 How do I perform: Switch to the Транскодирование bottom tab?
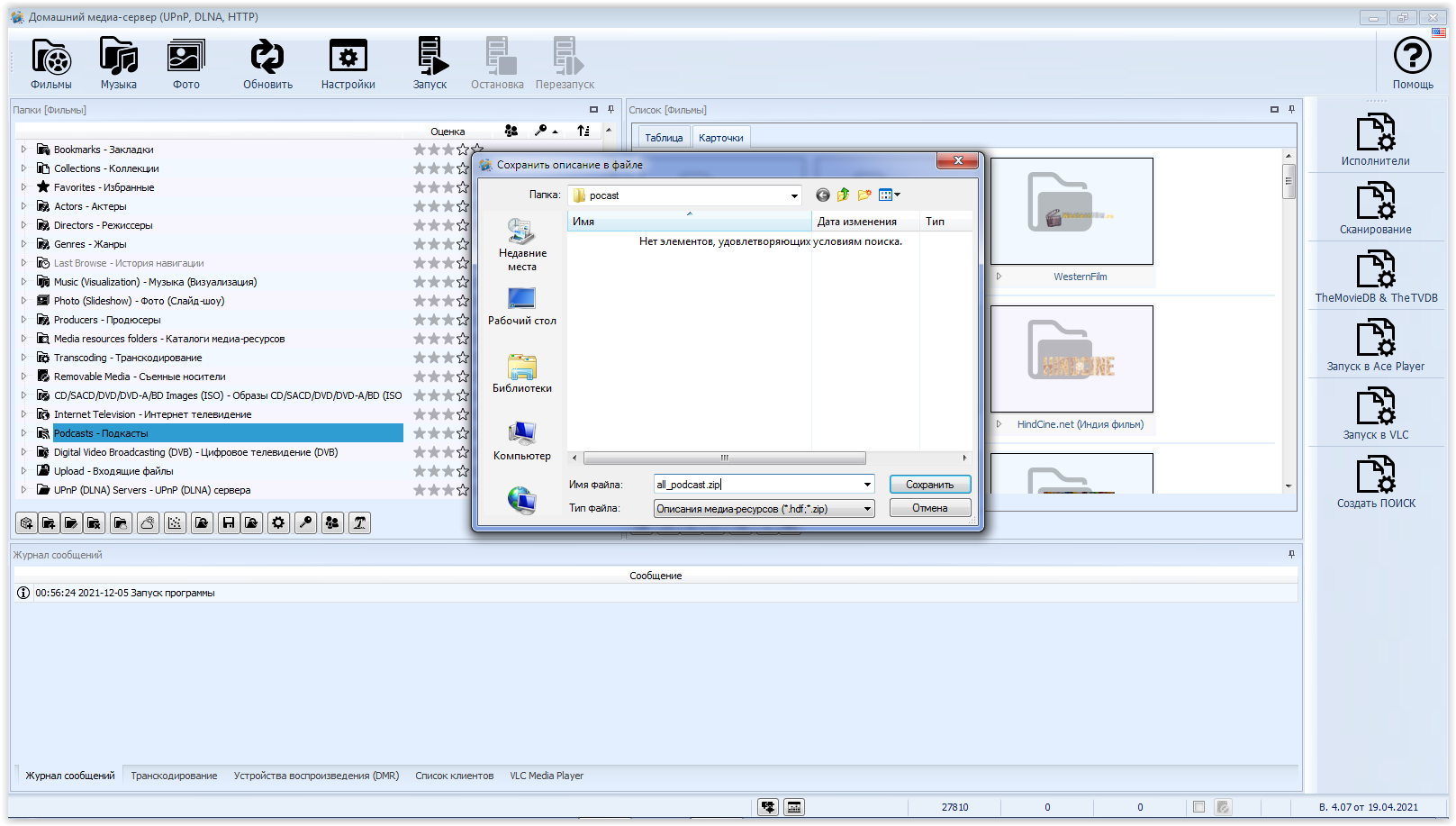pos(174,776)
